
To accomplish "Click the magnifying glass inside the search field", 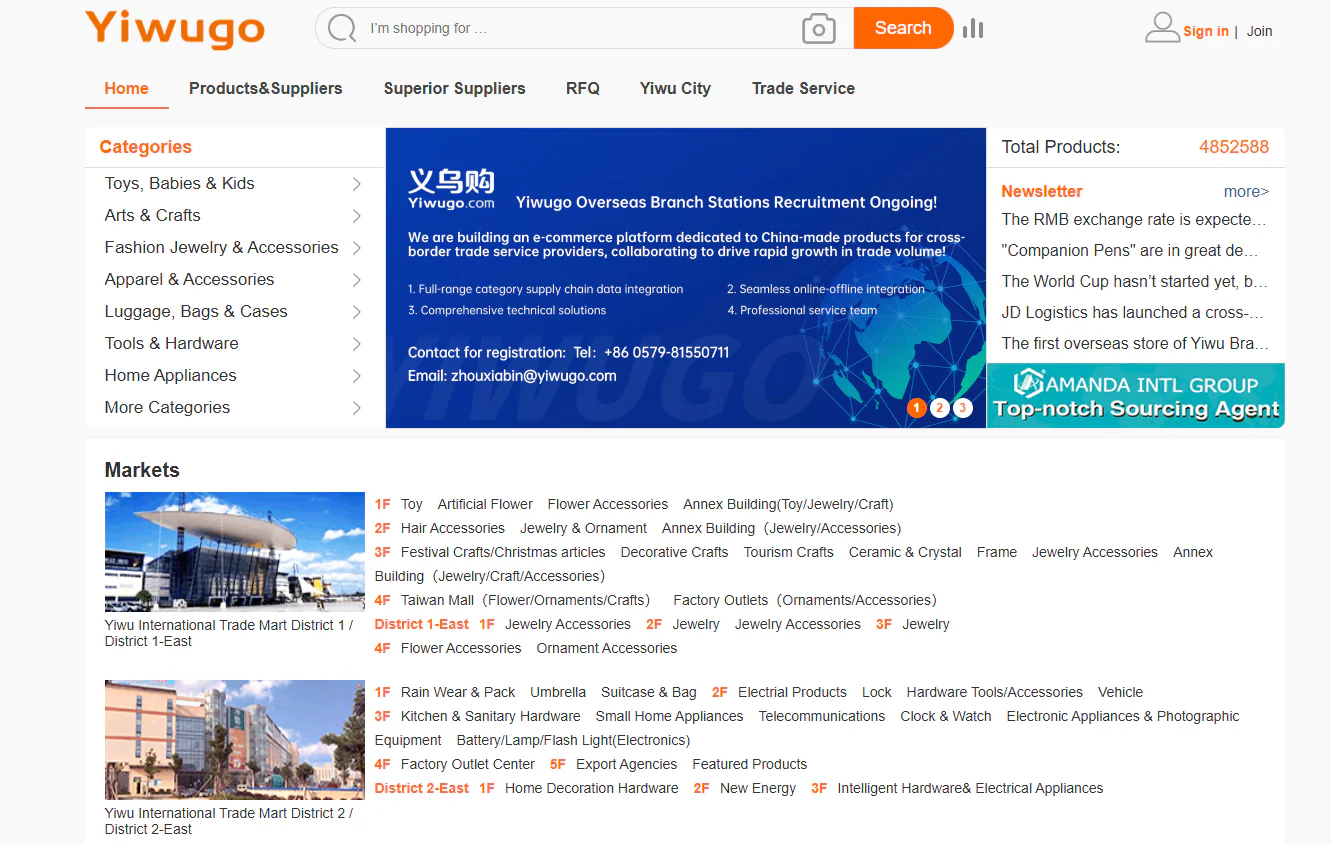I will pos(341,27).
